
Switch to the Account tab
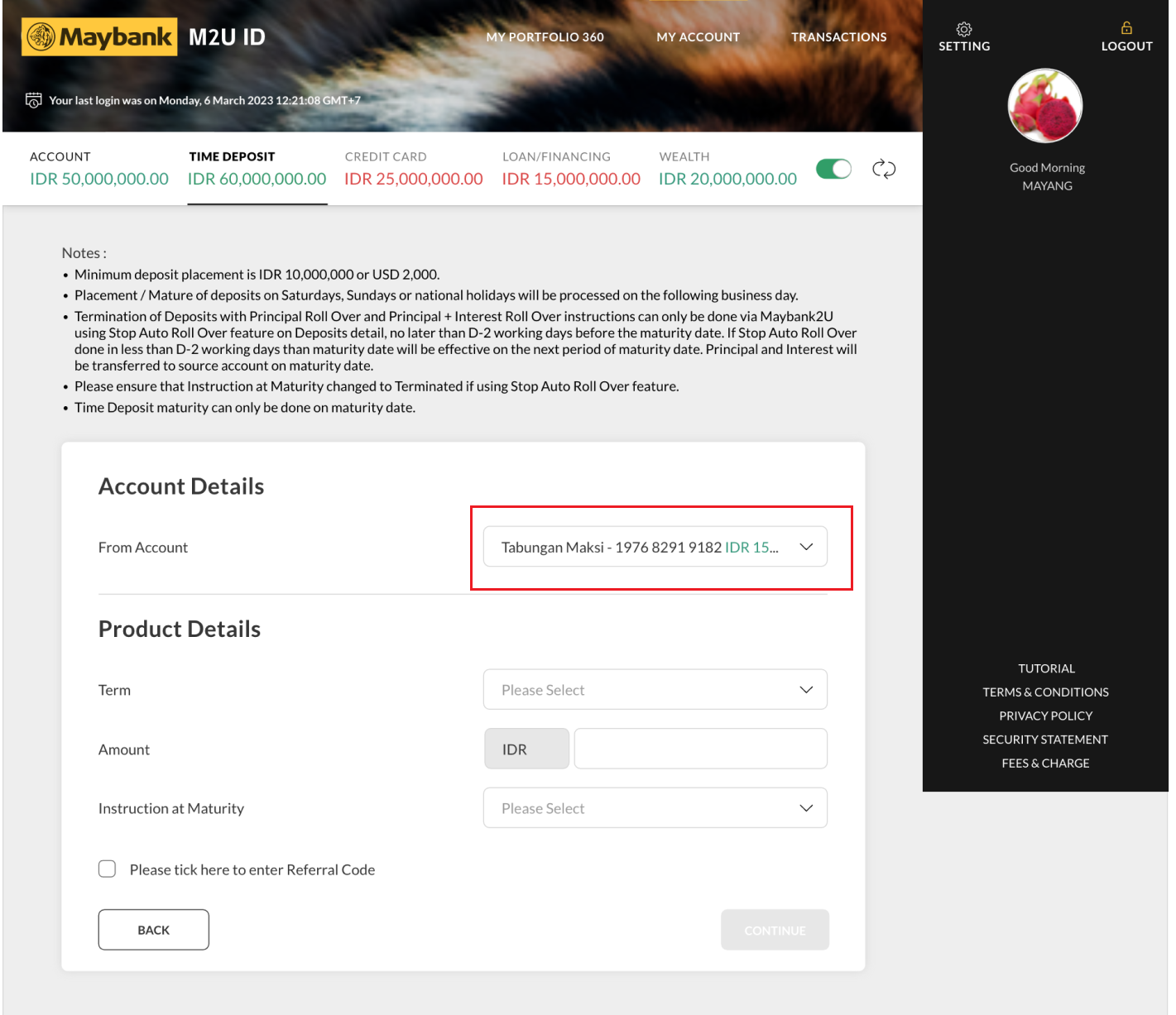[99, 169]
